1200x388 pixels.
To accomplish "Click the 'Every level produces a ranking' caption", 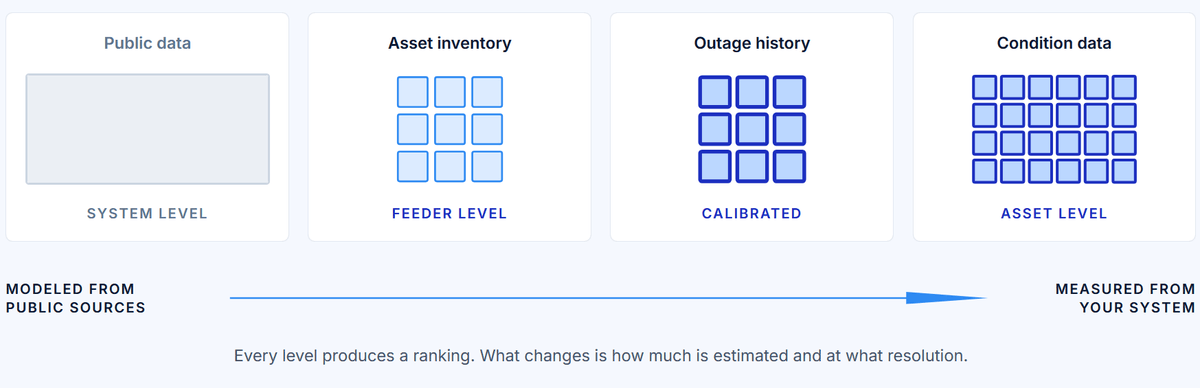I will click(601, 355).
